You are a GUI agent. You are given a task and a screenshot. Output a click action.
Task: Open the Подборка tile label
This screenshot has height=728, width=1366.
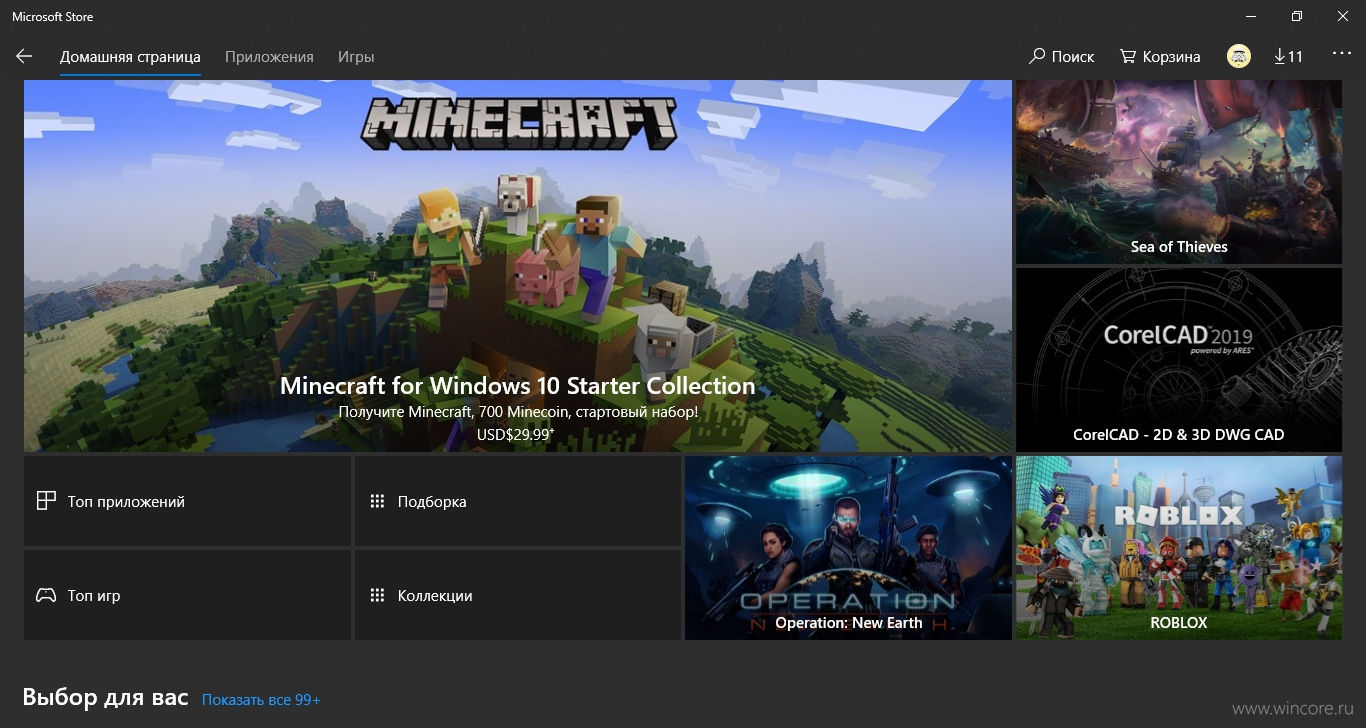(x=432, y=502)
